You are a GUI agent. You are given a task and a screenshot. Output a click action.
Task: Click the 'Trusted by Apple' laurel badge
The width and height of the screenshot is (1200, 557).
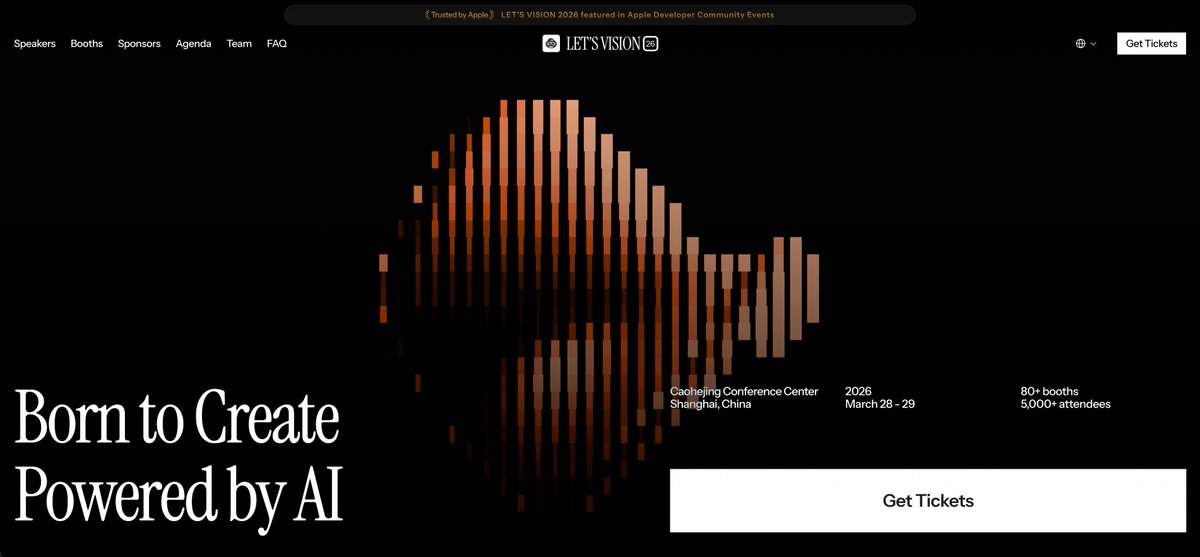pyautogui.click(x=460, y=15)
